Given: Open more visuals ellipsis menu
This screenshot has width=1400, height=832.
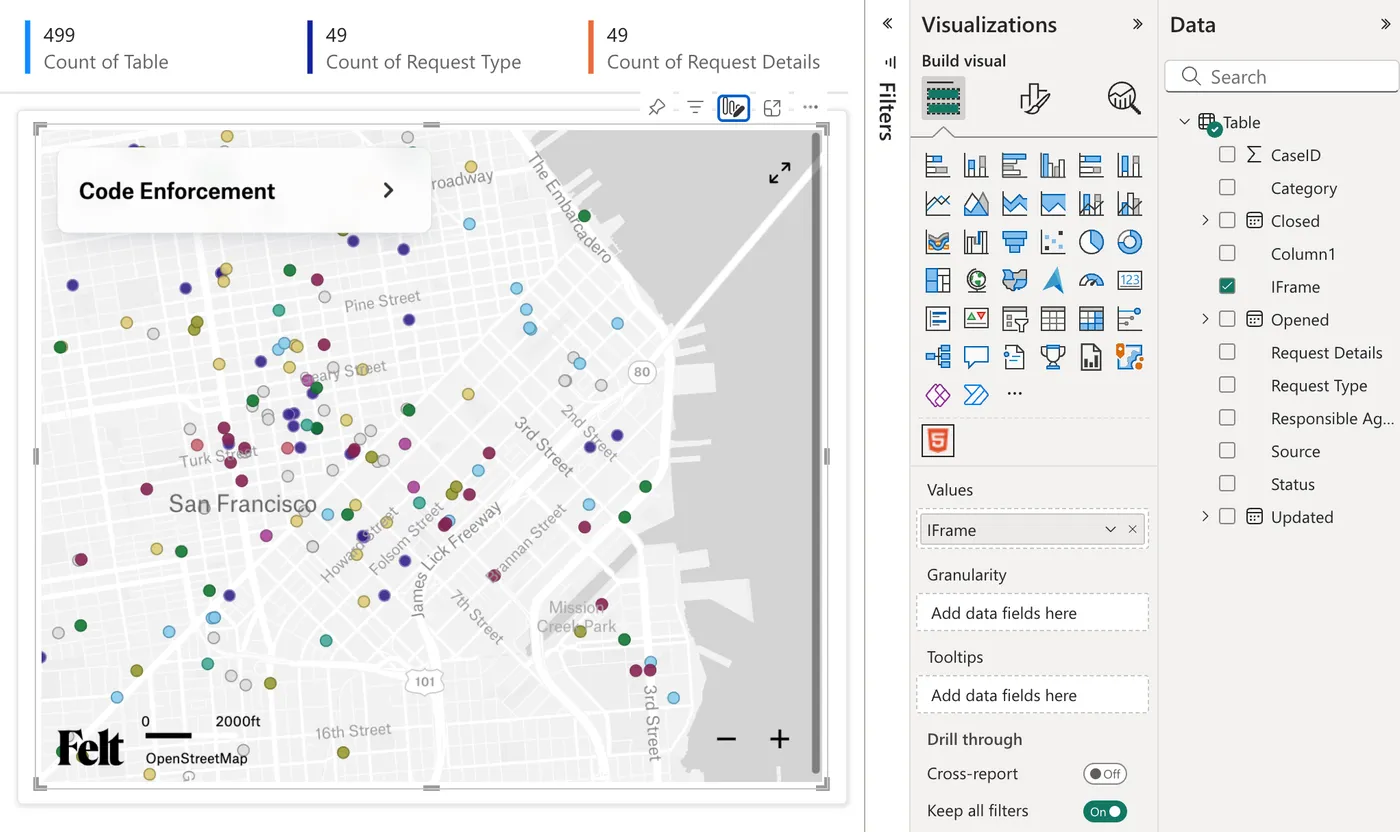Looking at the screenshot, I should coord(1015,395).
